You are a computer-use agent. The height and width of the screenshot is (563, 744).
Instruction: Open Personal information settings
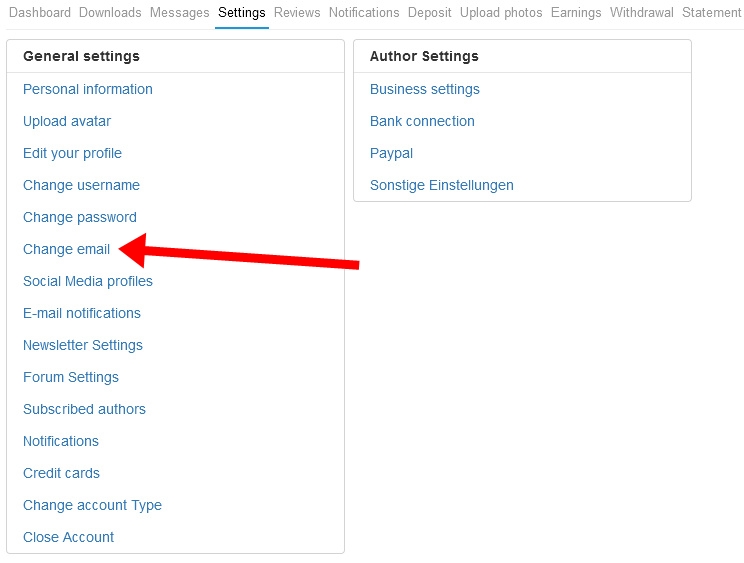pyautogui.click(x=88, y=89)
